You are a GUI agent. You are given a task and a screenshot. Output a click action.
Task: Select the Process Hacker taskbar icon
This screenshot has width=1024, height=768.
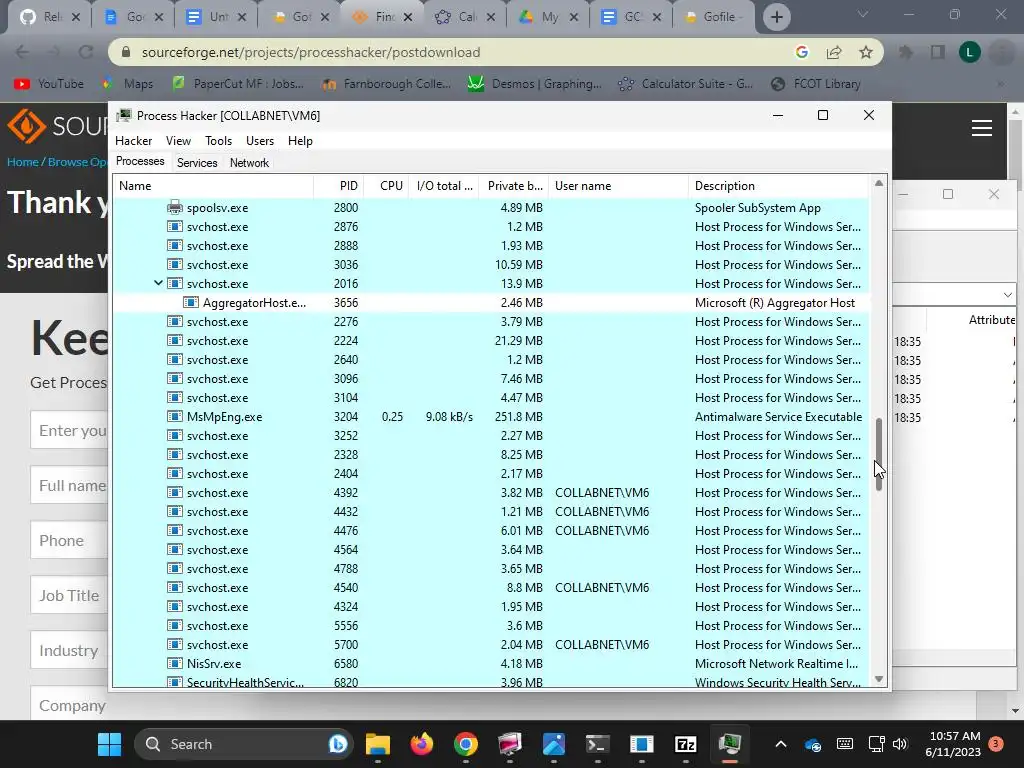[729, 744]
